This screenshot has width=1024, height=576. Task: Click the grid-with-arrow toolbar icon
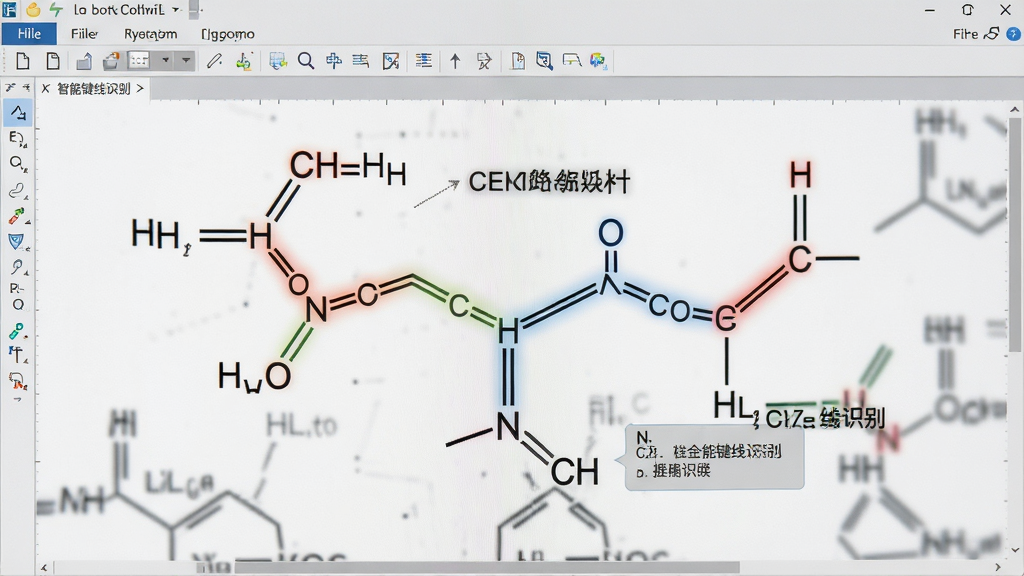pos(278,61)
